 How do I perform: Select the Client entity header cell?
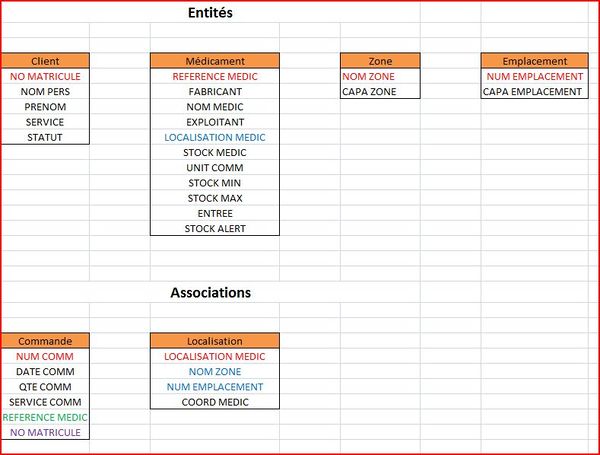click(x=45, y=61)
